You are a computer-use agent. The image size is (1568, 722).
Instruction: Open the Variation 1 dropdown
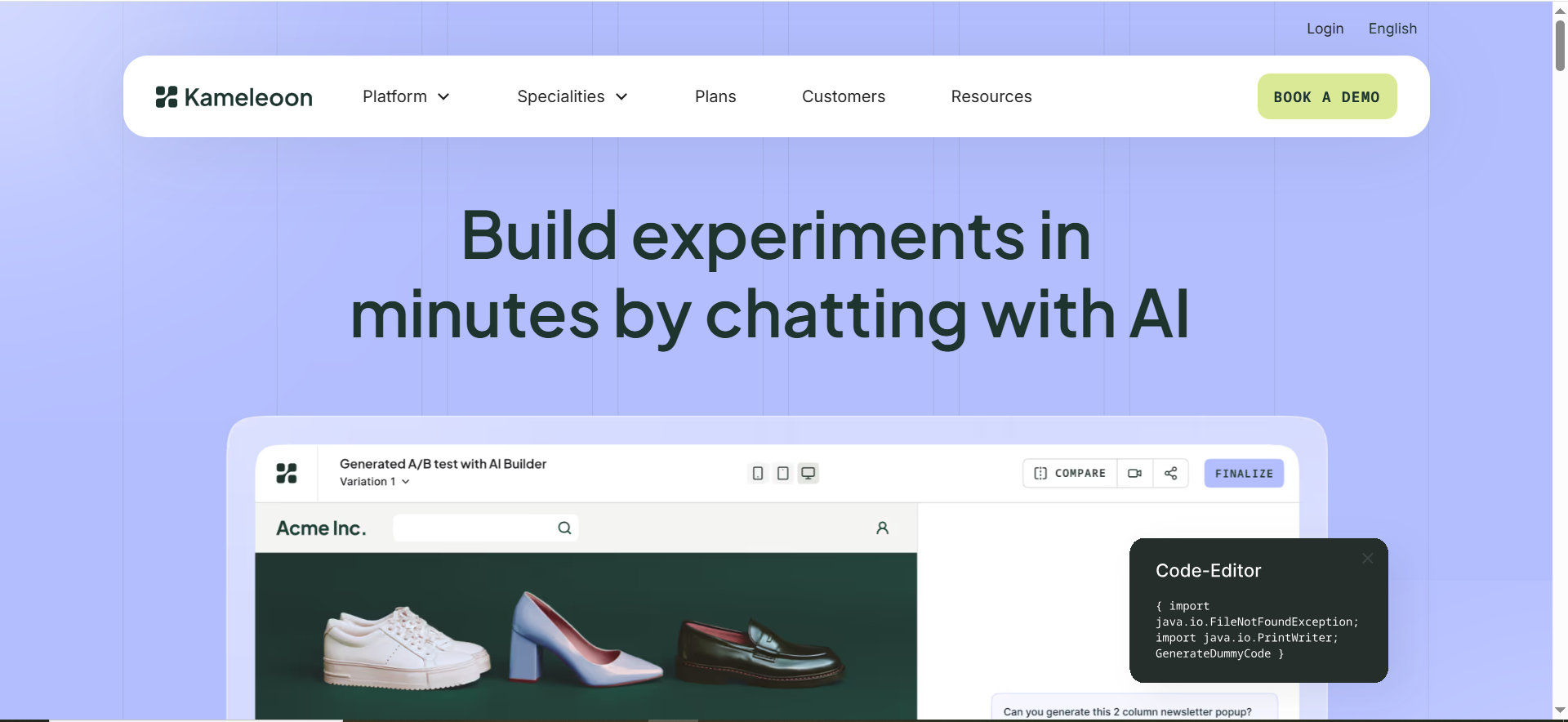(x=375, y=482)
